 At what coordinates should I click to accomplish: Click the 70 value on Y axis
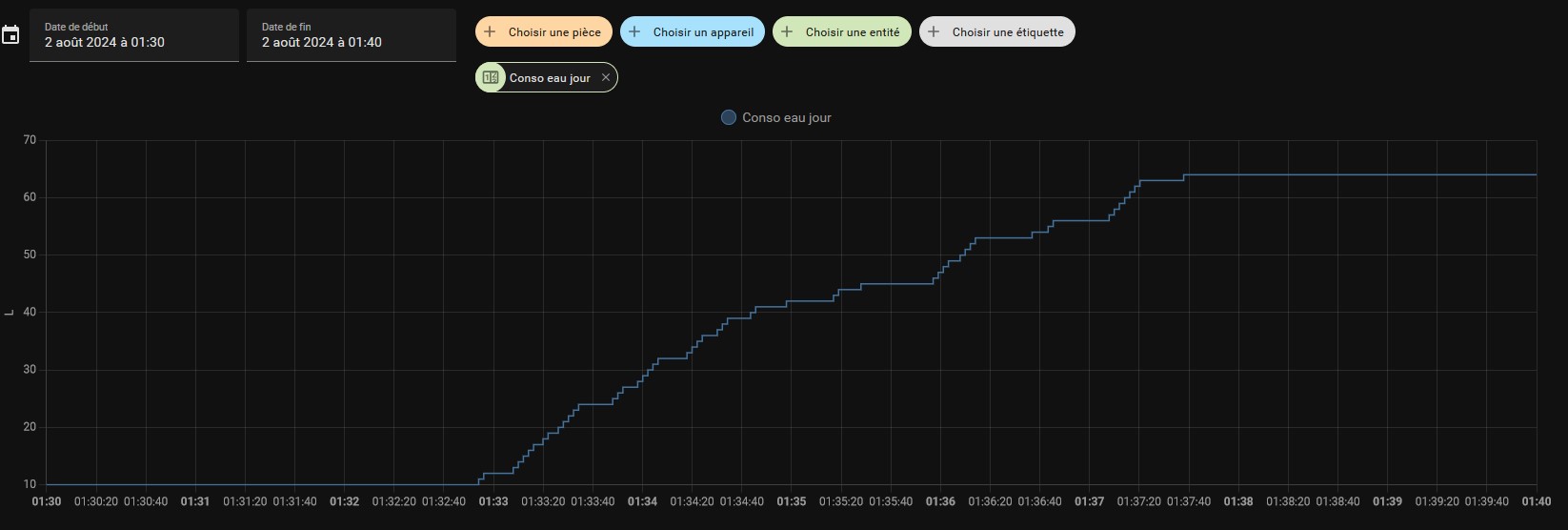(30, 140)
